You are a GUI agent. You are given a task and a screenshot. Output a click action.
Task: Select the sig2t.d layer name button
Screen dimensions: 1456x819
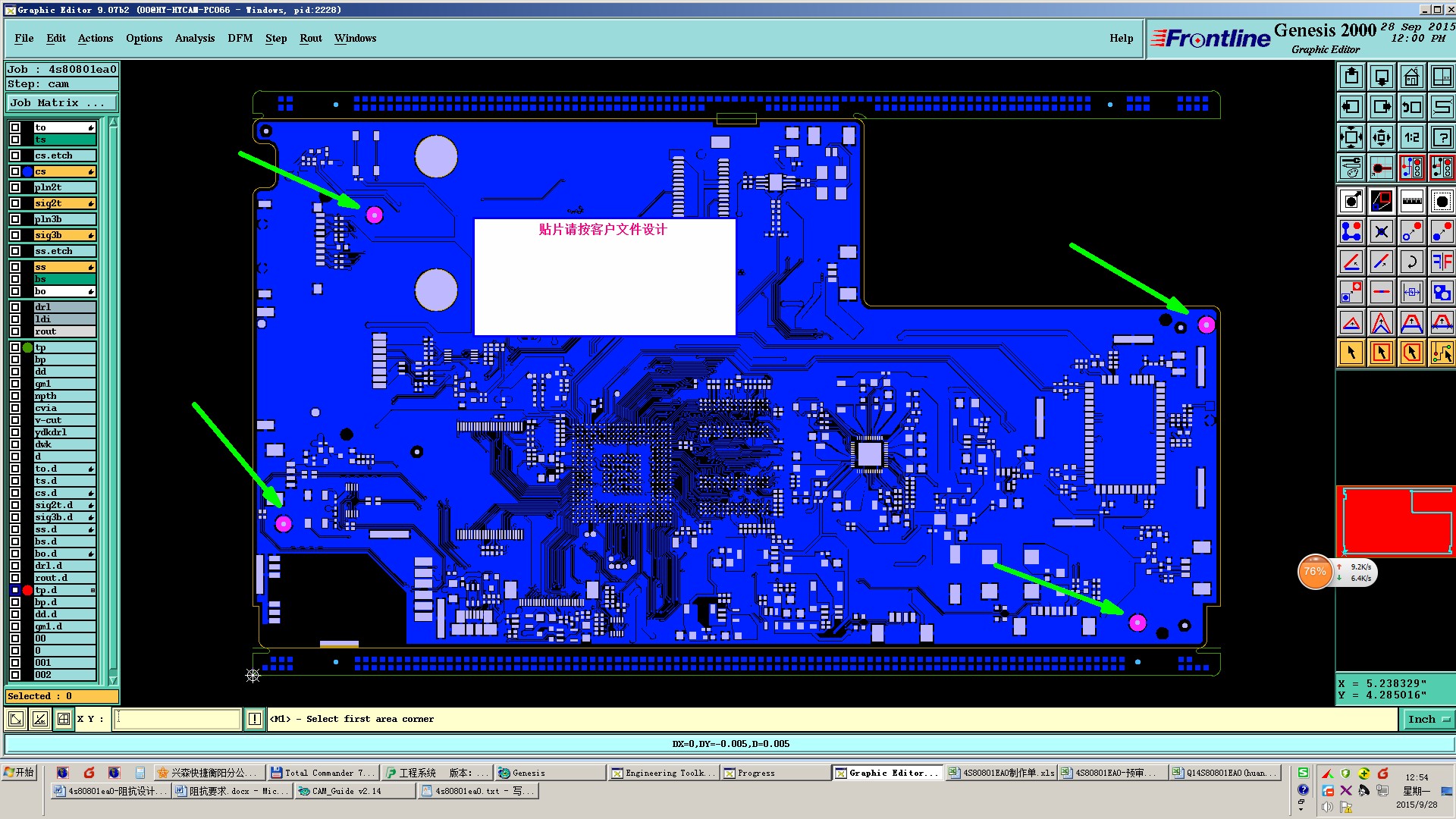pyautogui.click(x=65, y=505)
